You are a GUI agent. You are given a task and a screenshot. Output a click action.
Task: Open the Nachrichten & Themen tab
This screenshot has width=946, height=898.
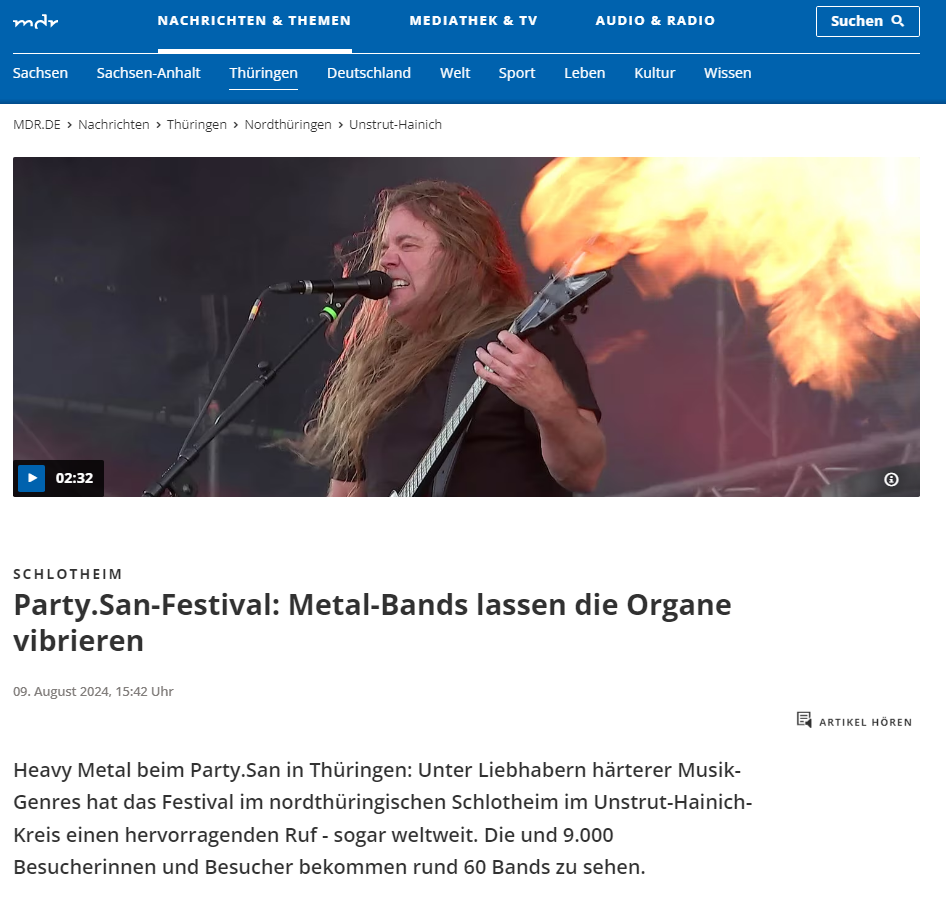coord(255,21)
